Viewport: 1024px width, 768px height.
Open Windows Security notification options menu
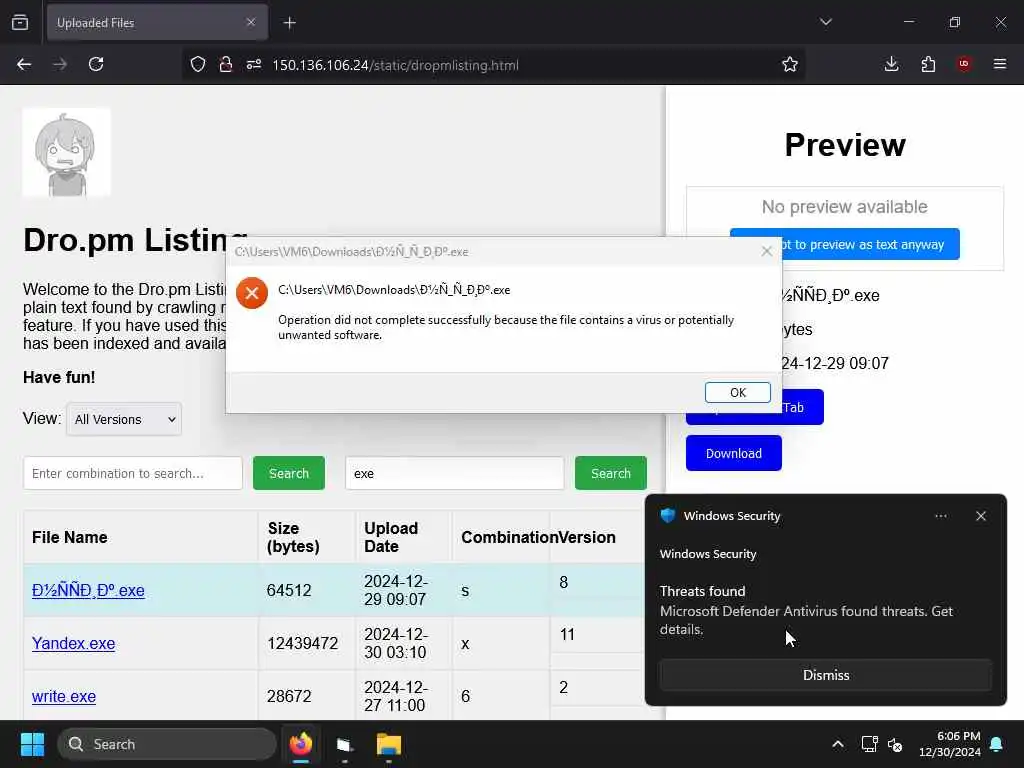940,516
